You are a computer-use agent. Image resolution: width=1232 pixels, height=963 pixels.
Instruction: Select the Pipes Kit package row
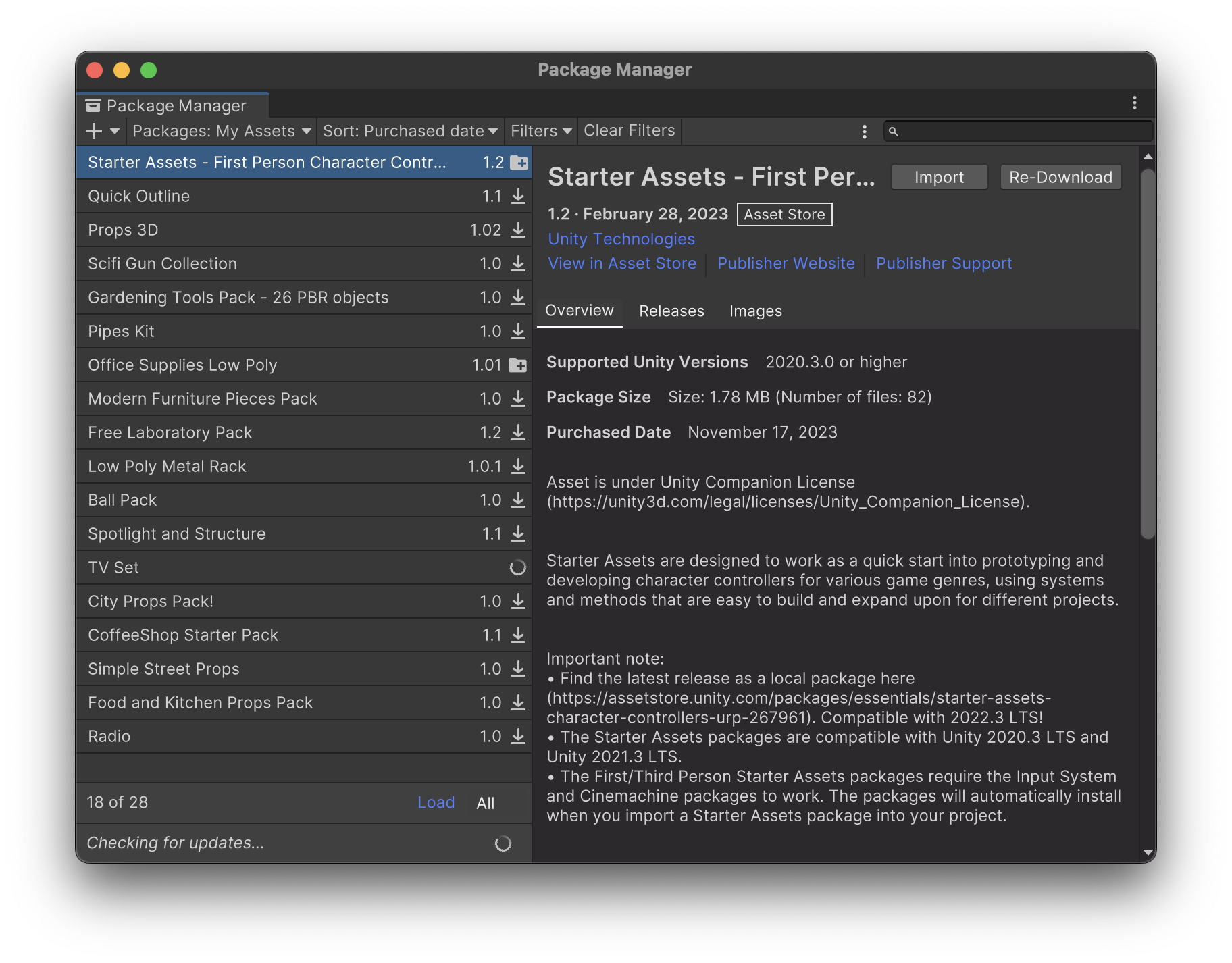pos(304,331)
